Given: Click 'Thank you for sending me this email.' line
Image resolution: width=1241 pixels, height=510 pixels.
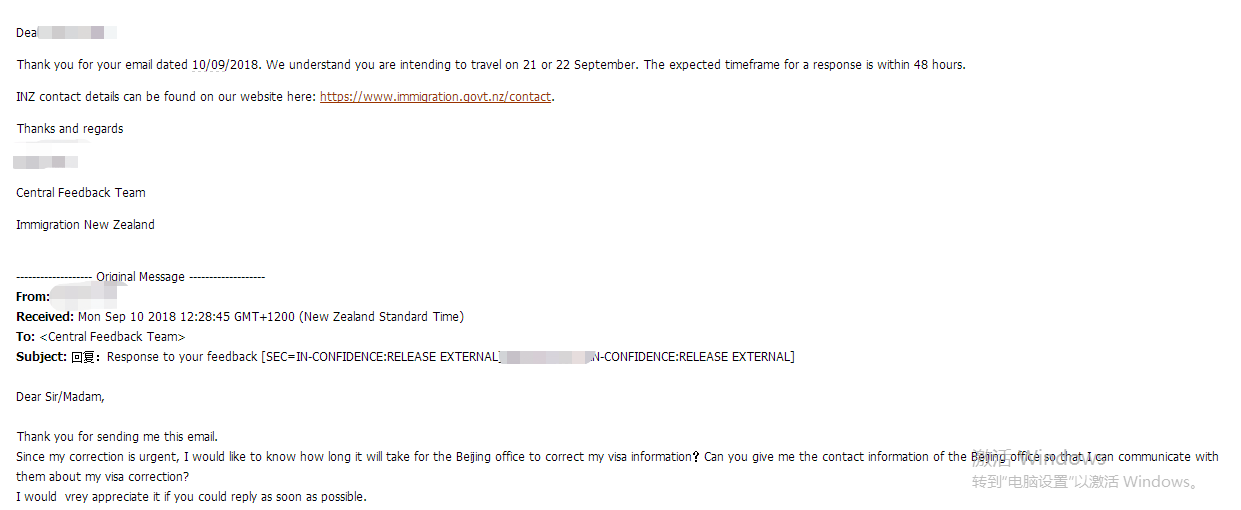Looking at the screenshot, I should tap(117, 437).
